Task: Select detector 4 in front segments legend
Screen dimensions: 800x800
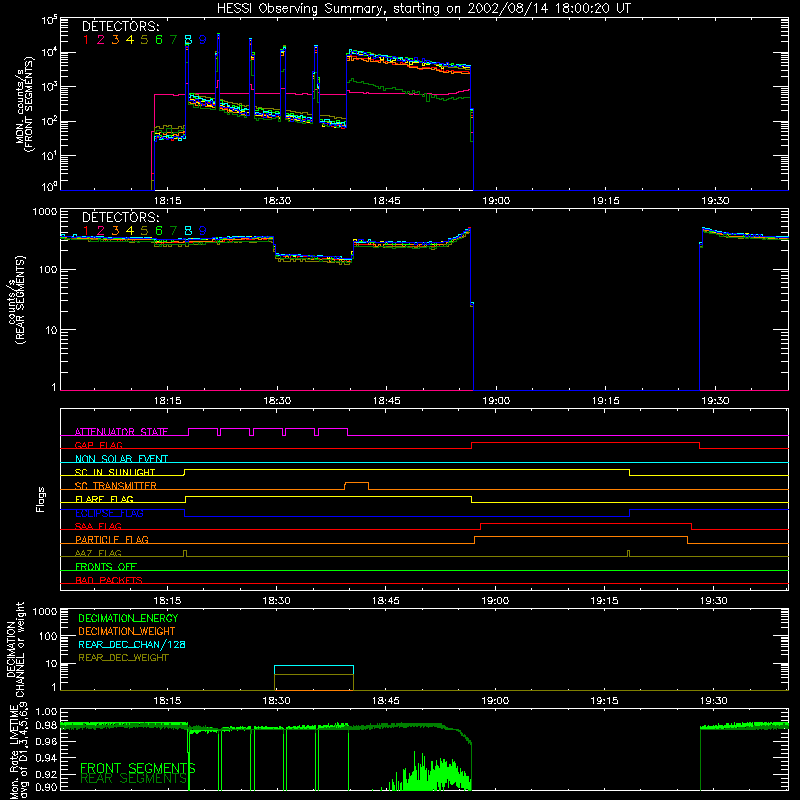Action: coord(130,40)
